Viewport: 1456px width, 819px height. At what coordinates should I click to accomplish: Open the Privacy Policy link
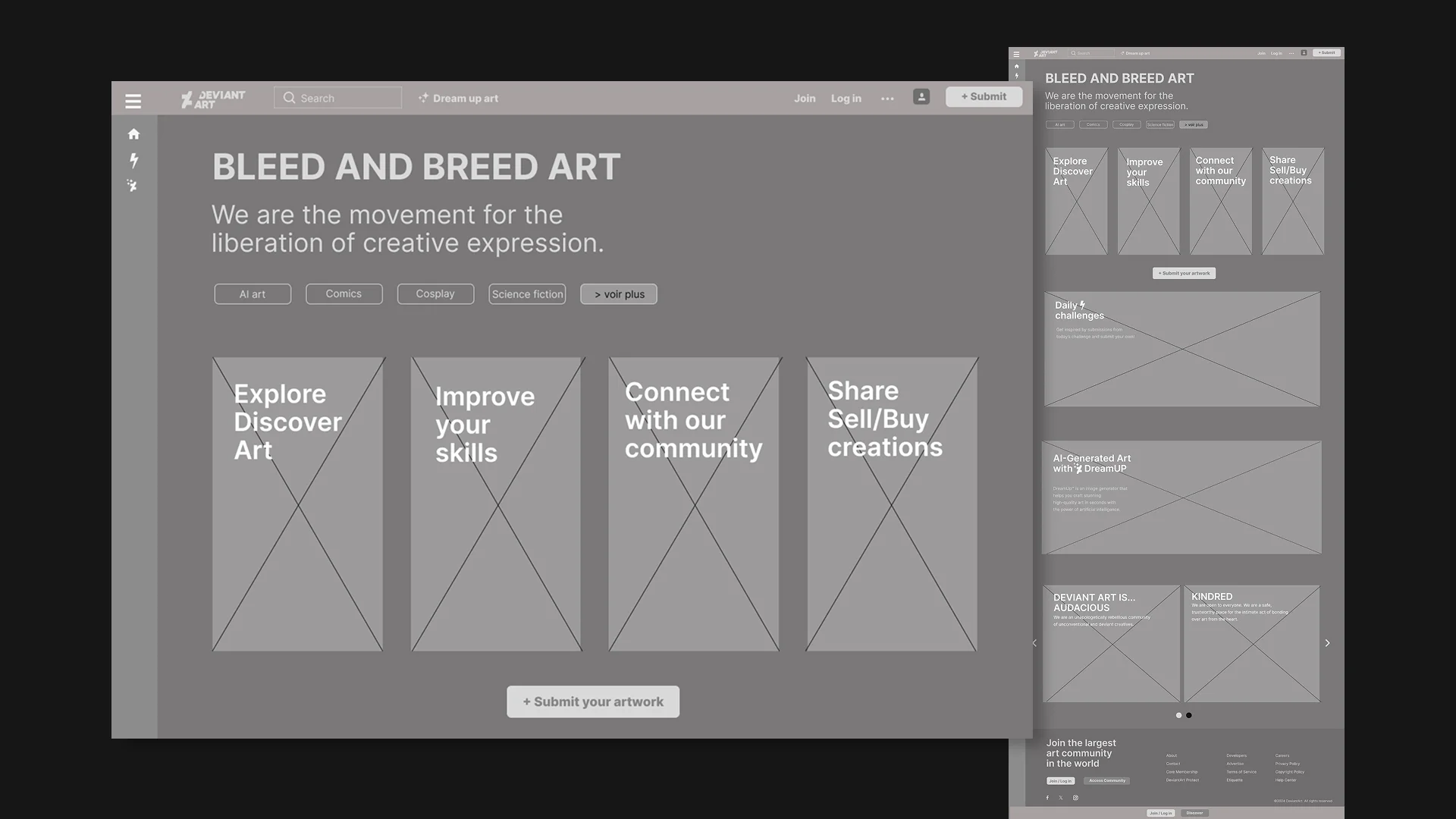point(1288,764)
